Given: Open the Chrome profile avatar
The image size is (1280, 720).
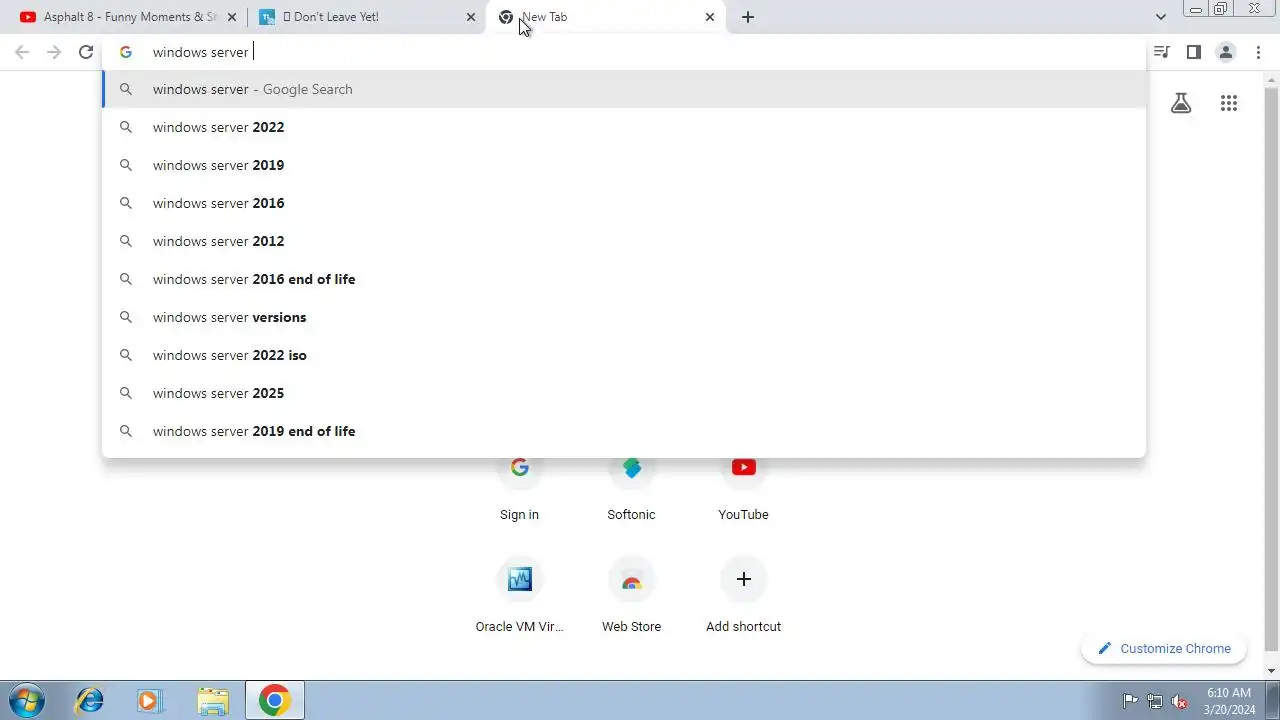Looking at the screenshot, I should tap(1225, 52).
